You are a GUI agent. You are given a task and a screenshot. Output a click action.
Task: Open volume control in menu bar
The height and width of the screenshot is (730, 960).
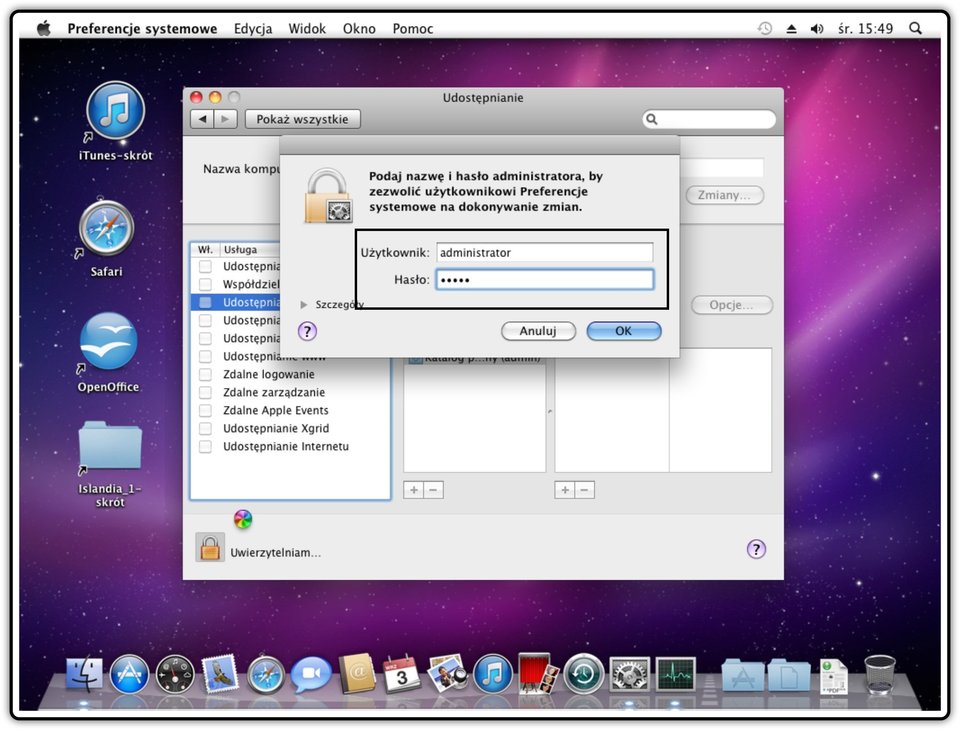tap(817, 28)
